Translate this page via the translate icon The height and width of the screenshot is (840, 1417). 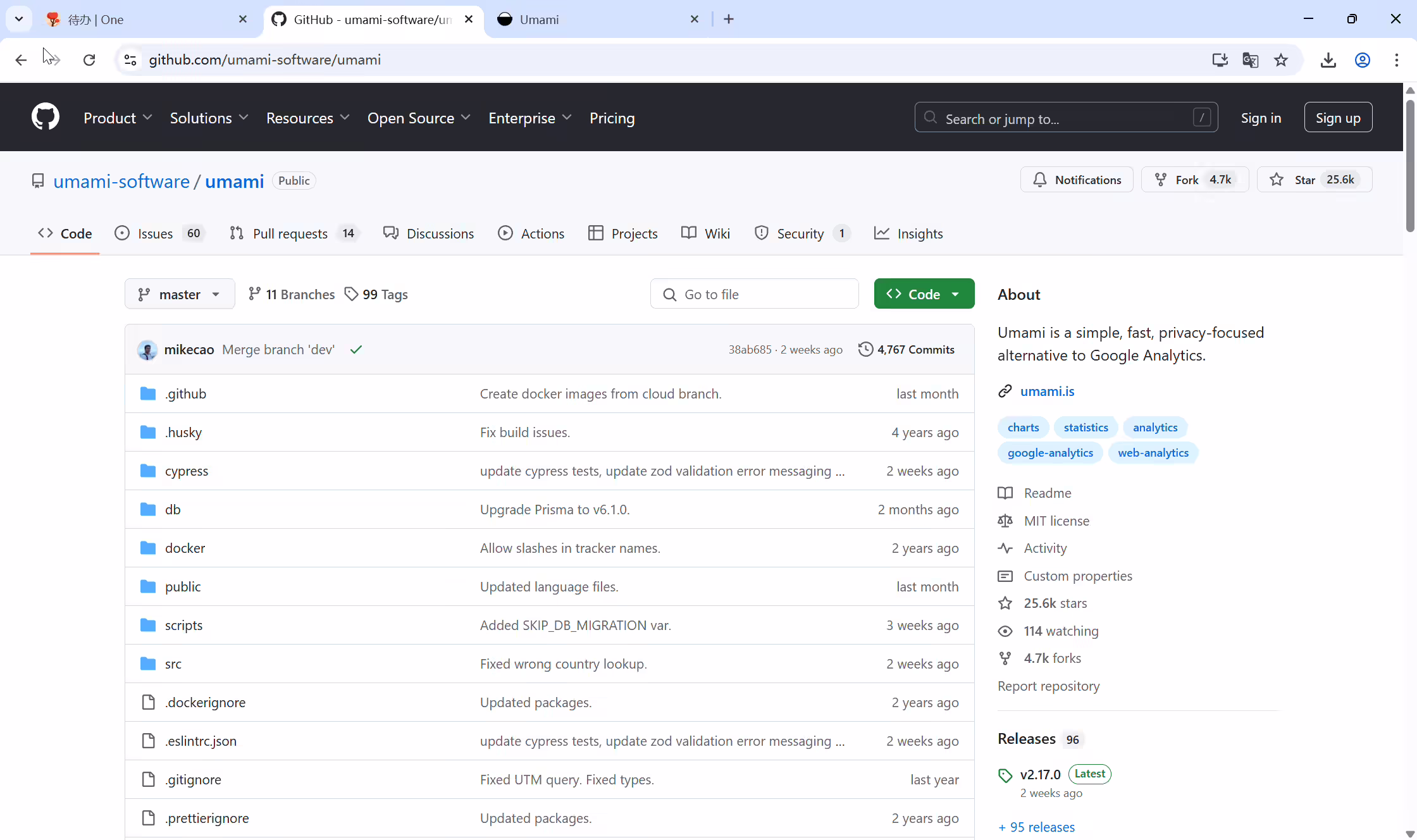[x=1250, y=59]
